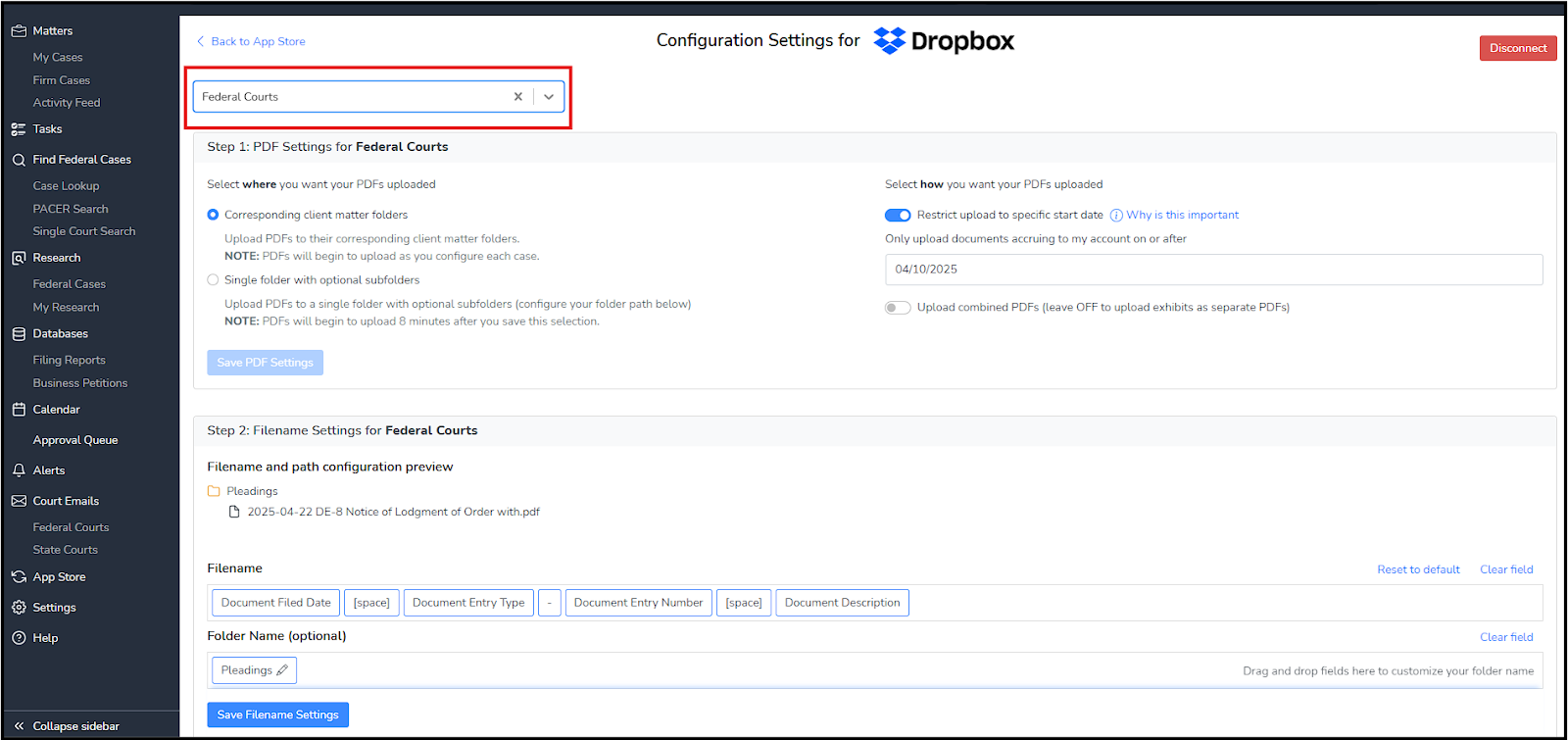The height and width of the screenshot is (740, 1568).
Task: Open Approval Queue
Action: coord(75,440)
